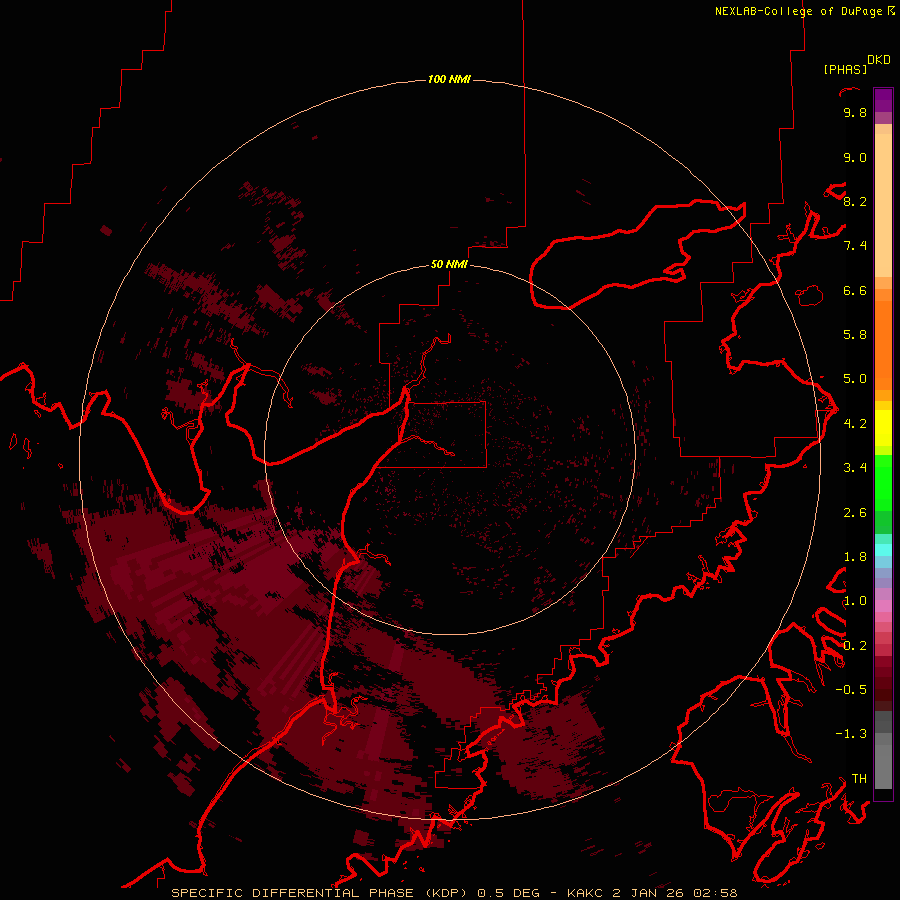Click the 6.6 legend value
The width and height of the screenshot is (900, 900).
click(855, 290)
